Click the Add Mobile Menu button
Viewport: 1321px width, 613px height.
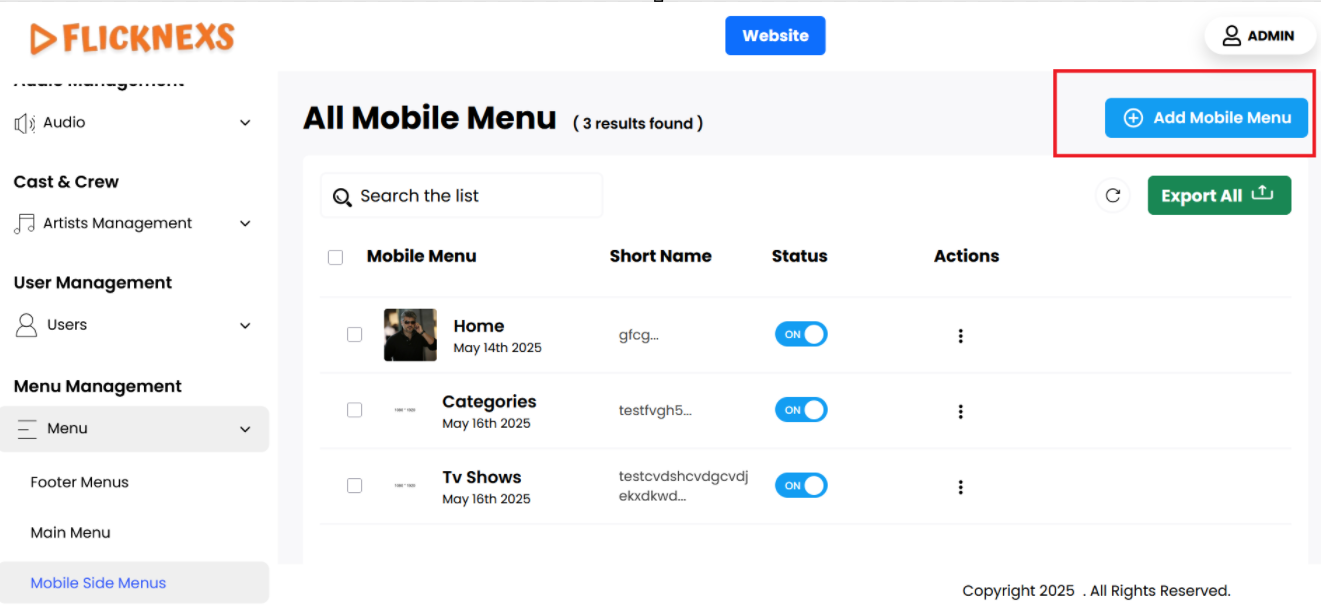(x=1205, y=118)
